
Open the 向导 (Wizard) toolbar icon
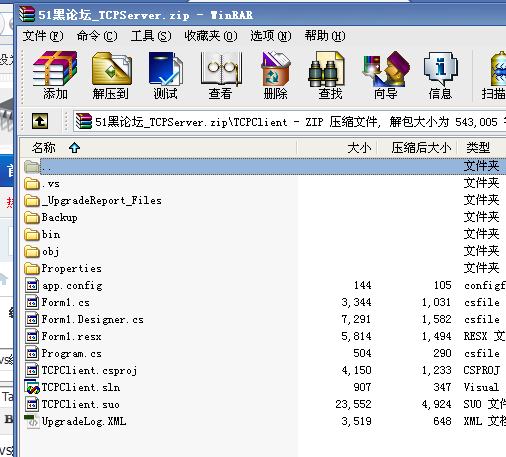pyautogui.click(x=386, y=75)
